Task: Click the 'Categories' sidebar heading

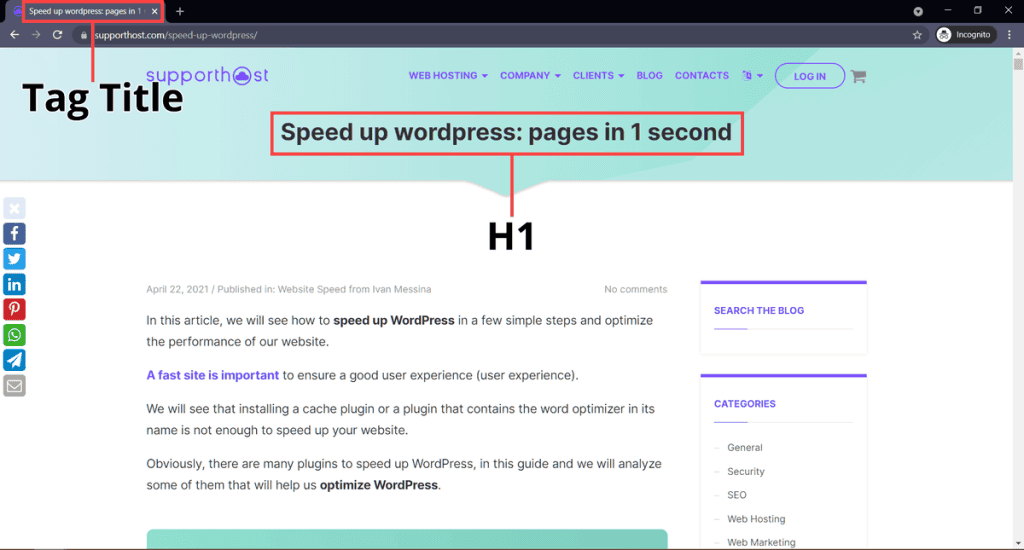Action: click(744, 404)
